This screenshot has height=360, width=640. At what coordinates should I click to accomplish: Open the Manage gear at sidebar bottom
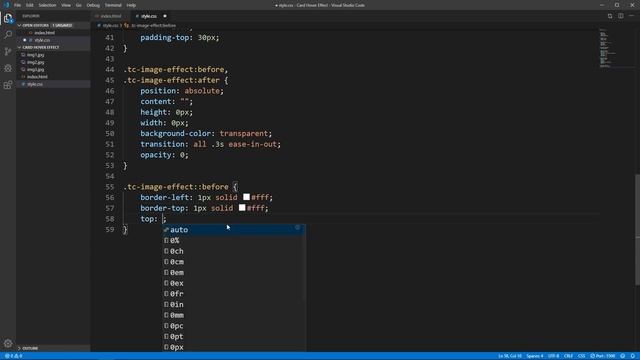pos(8,344)
